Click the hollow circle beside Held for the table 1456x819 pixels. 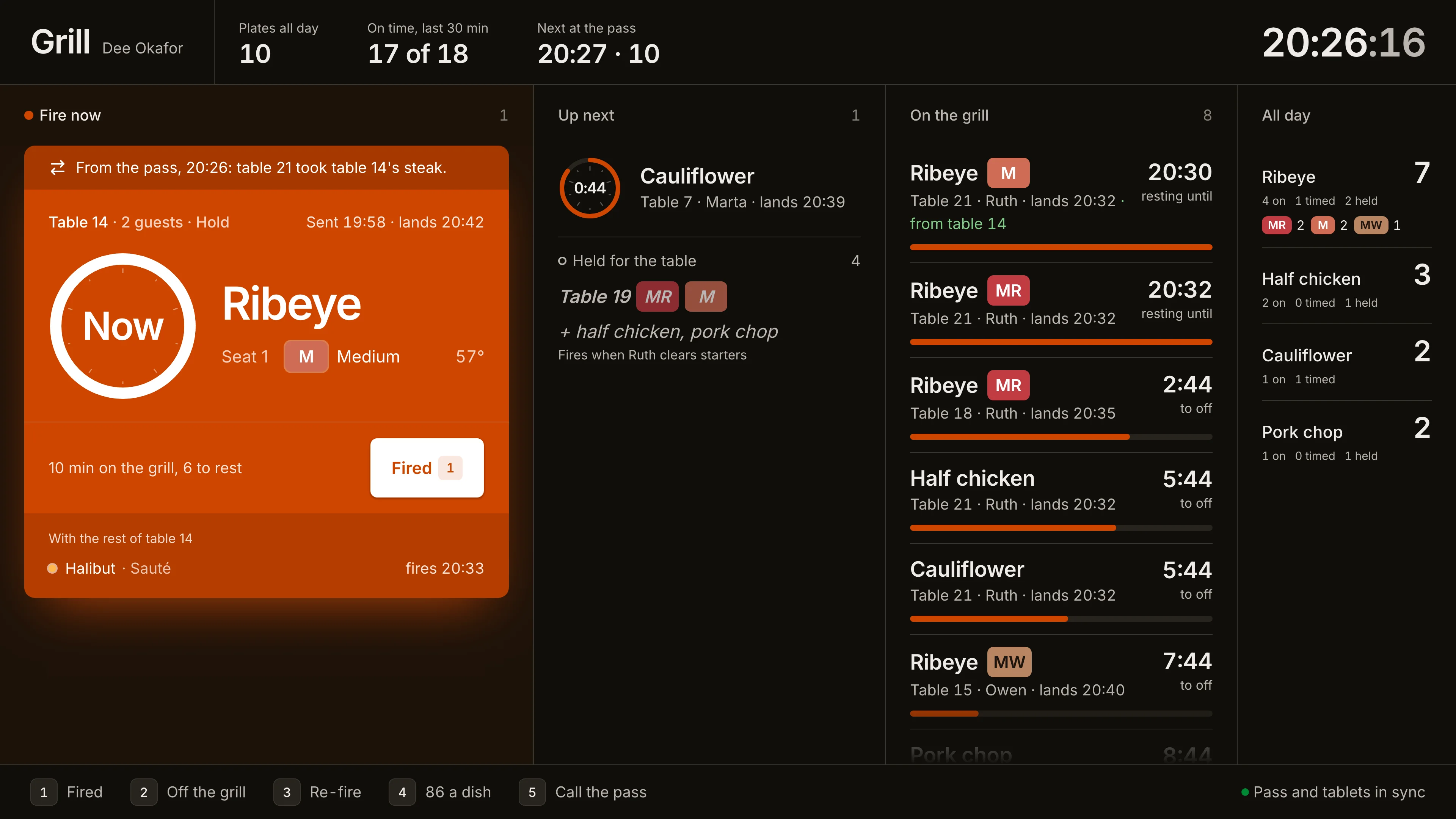[562, 260]
